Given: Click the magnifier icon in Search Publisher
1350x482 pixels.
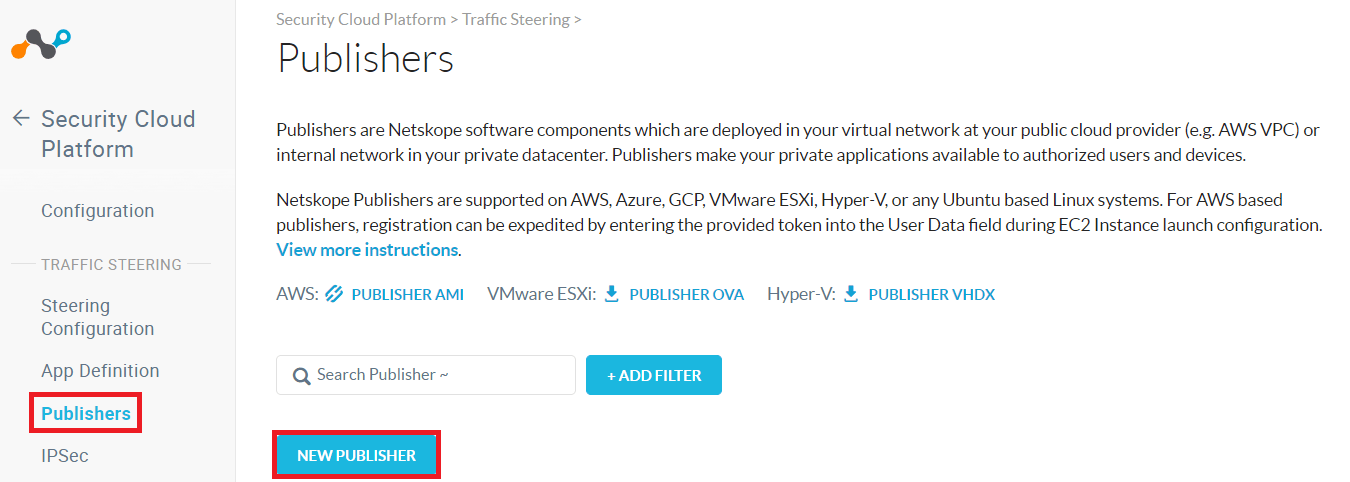Looking at the screenshot, I should 301,376.
